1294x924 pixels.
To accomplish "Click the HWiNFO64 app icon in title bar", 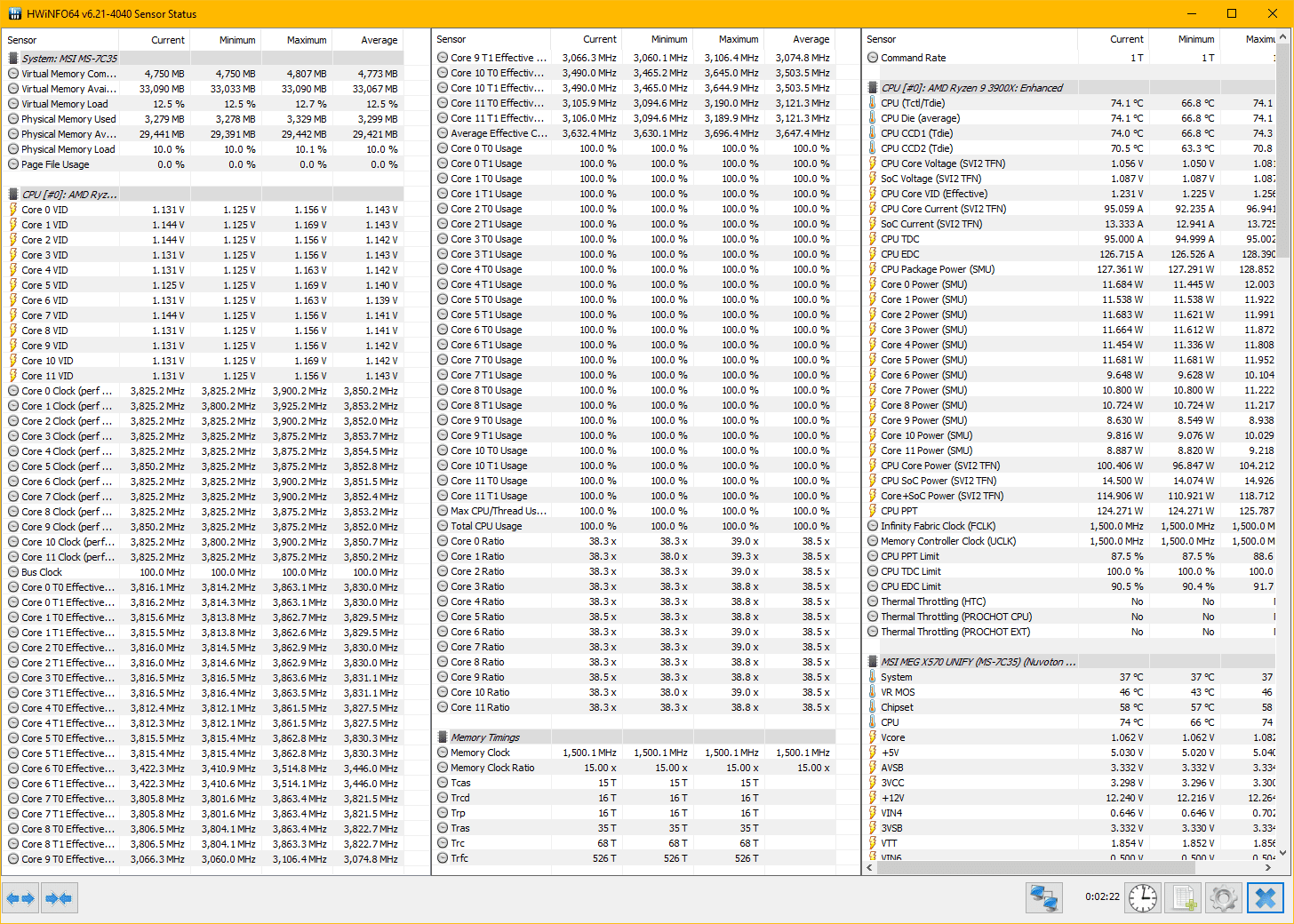I will click(x=14, y=13).
